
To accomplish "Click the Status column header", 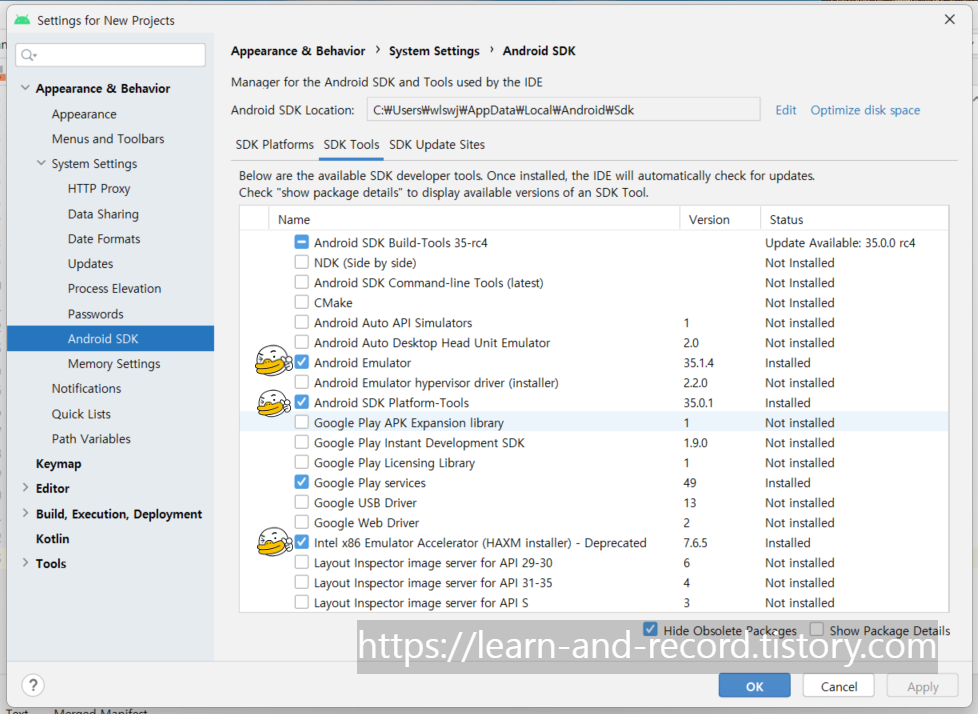I will [855, 220].
